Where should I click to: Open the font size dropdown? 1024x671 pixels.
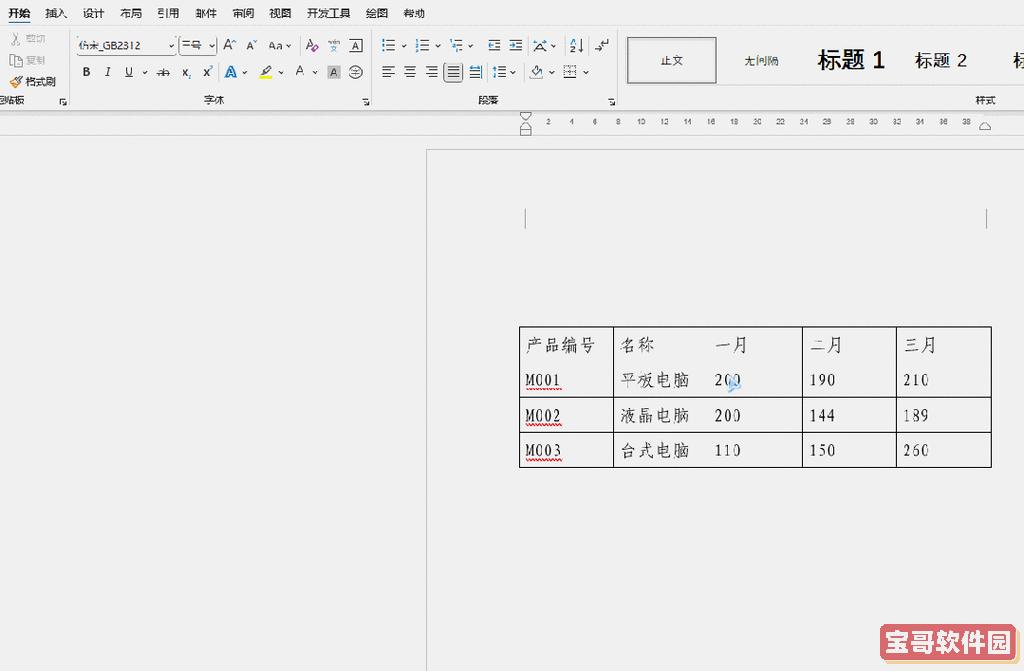(x=212, y=46)
